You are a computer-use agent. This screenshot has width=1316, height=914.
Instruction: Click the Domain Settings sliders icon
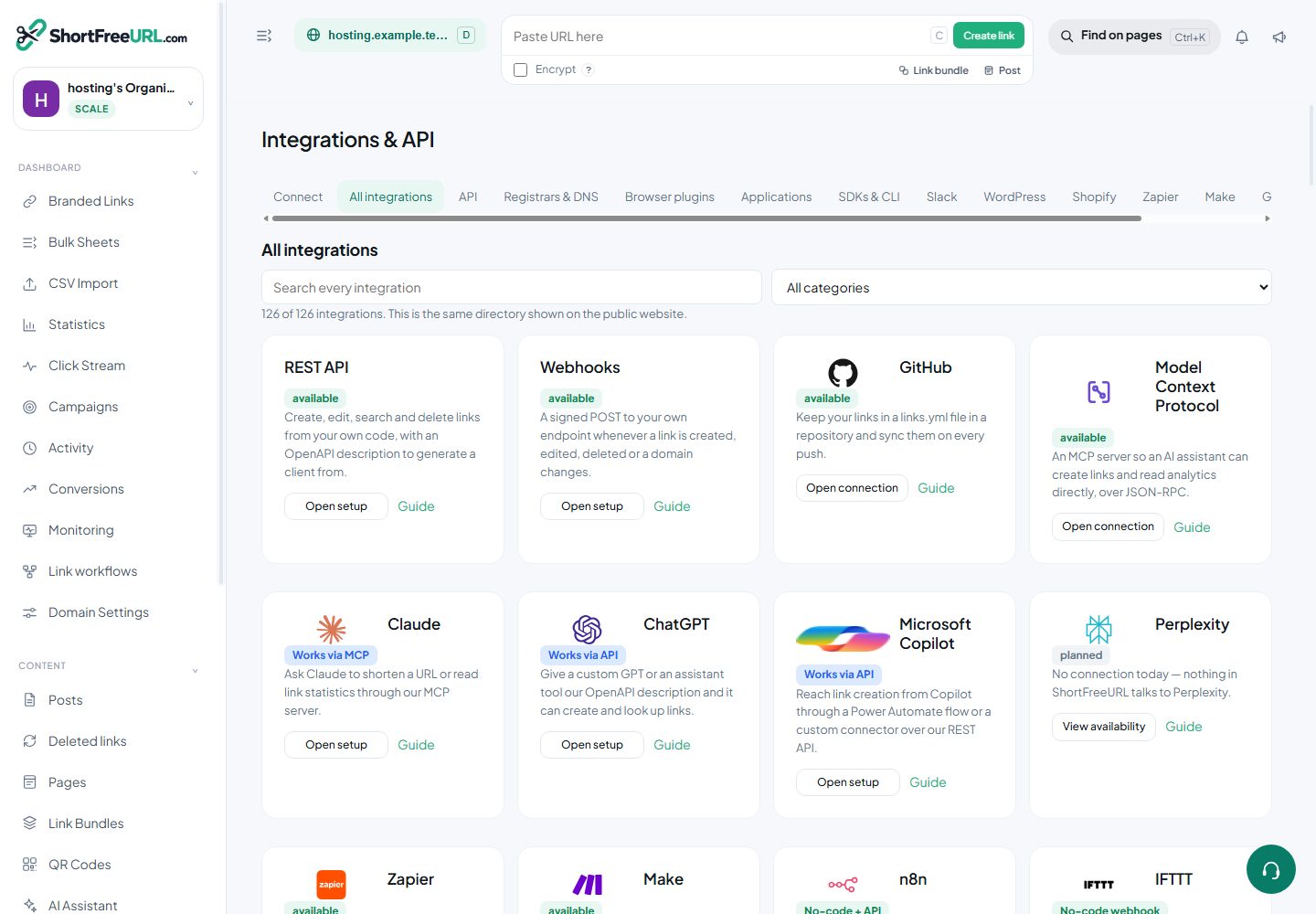(x=29, y=612)
